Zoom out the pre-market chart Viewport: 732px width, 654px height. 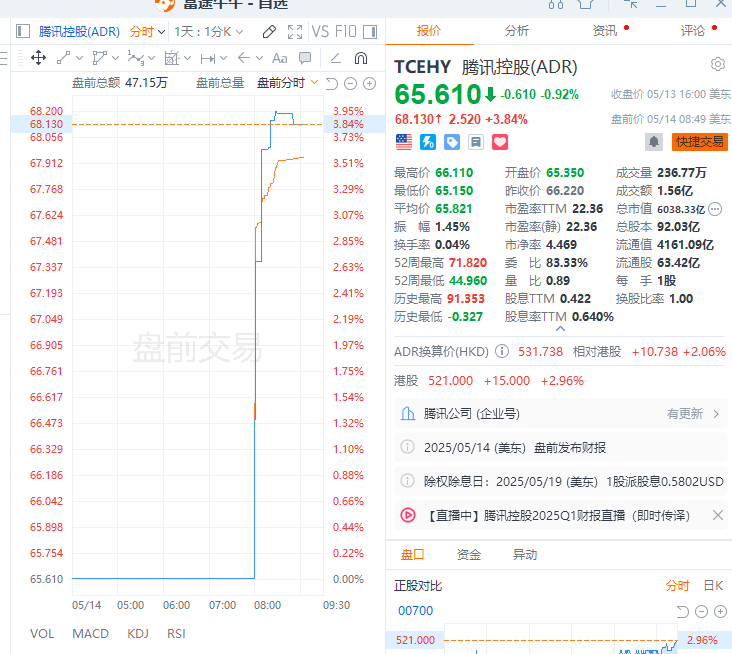350,84
